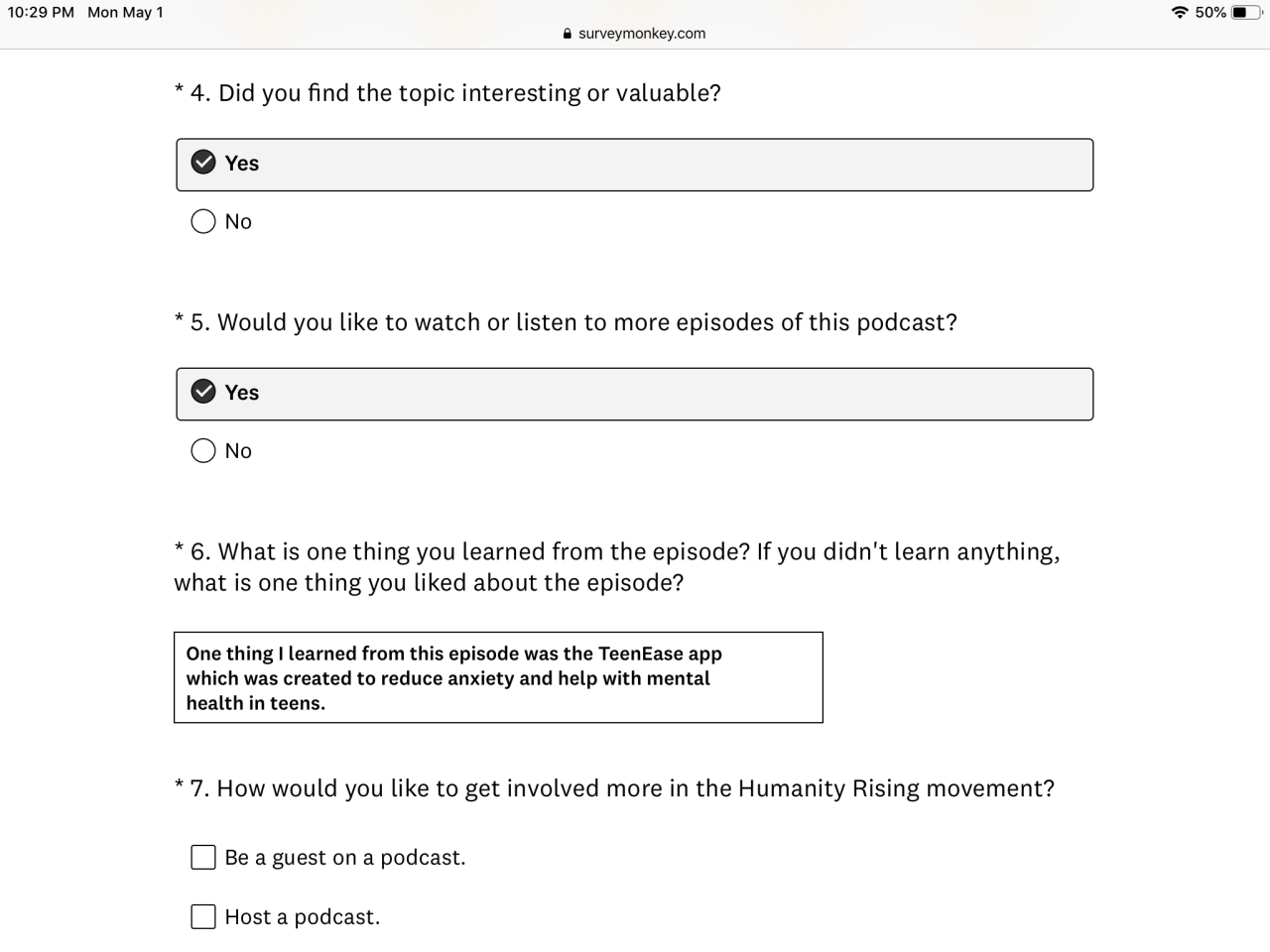Image resolution: width=1270 pixels, height=952 pixels.
Task: Tap the Mon May 1 date
Action: coord(125,13)
